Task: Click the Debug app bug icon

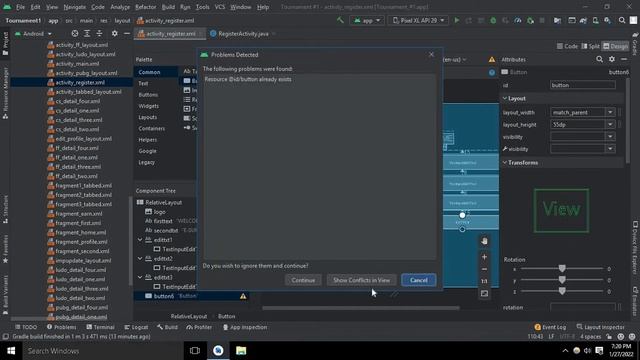Action: [493, 20]
